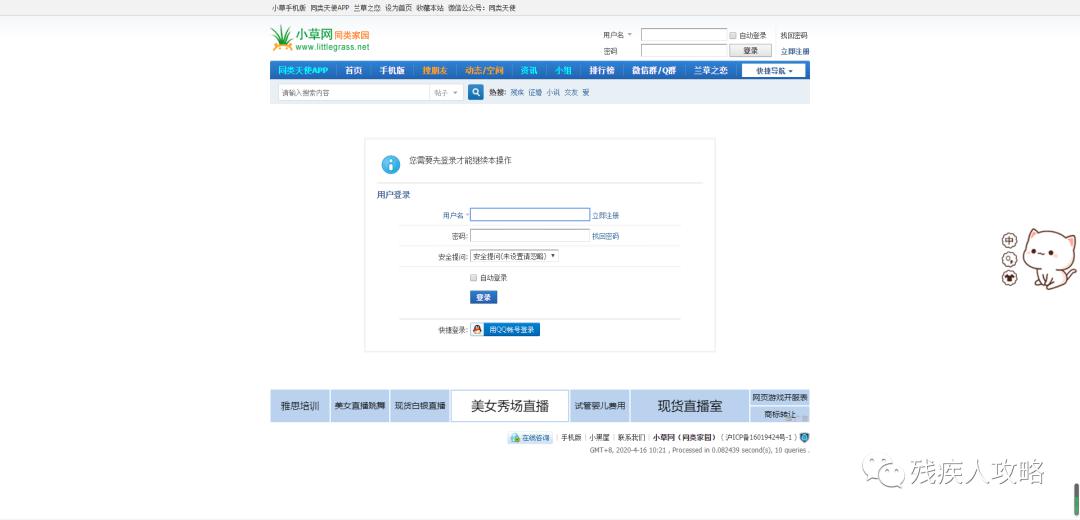Screen dimensions: 1080x520
Task: Open 微信群/Q群 nav item
Action: click(654, 70)
